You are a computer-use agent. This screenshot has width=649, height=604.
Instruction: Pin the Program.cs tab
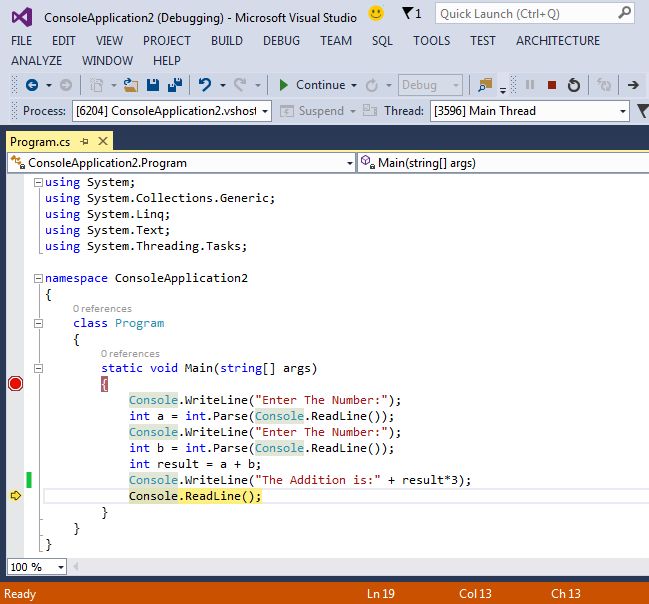85,142
